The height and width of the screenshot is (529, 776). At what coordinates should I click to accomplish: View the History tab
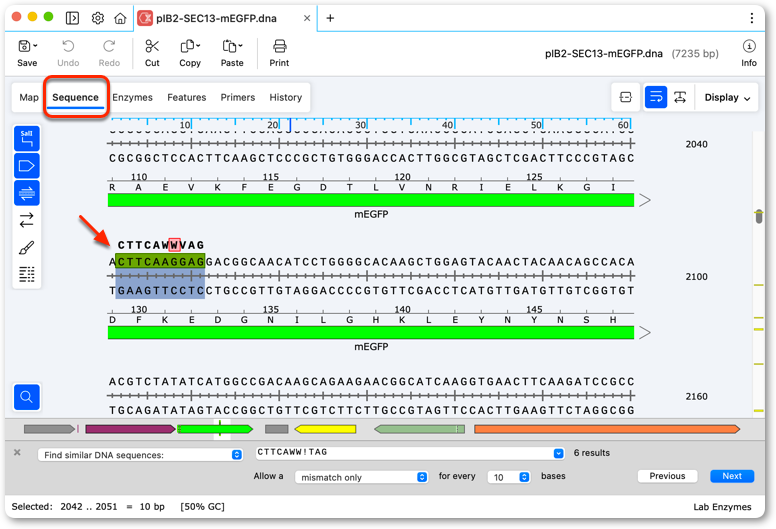286,97
